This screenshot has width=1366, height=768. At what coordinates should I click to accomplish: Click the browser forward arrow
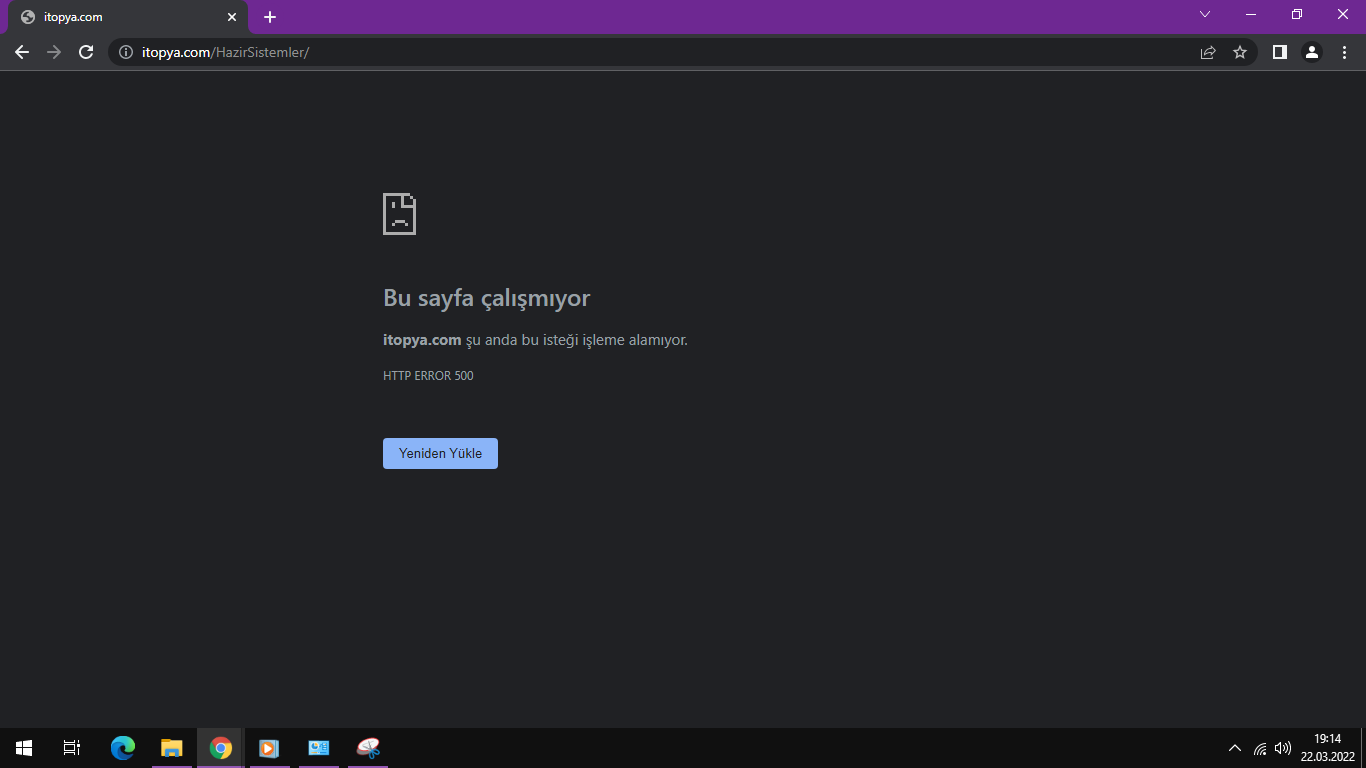[54, 52]
